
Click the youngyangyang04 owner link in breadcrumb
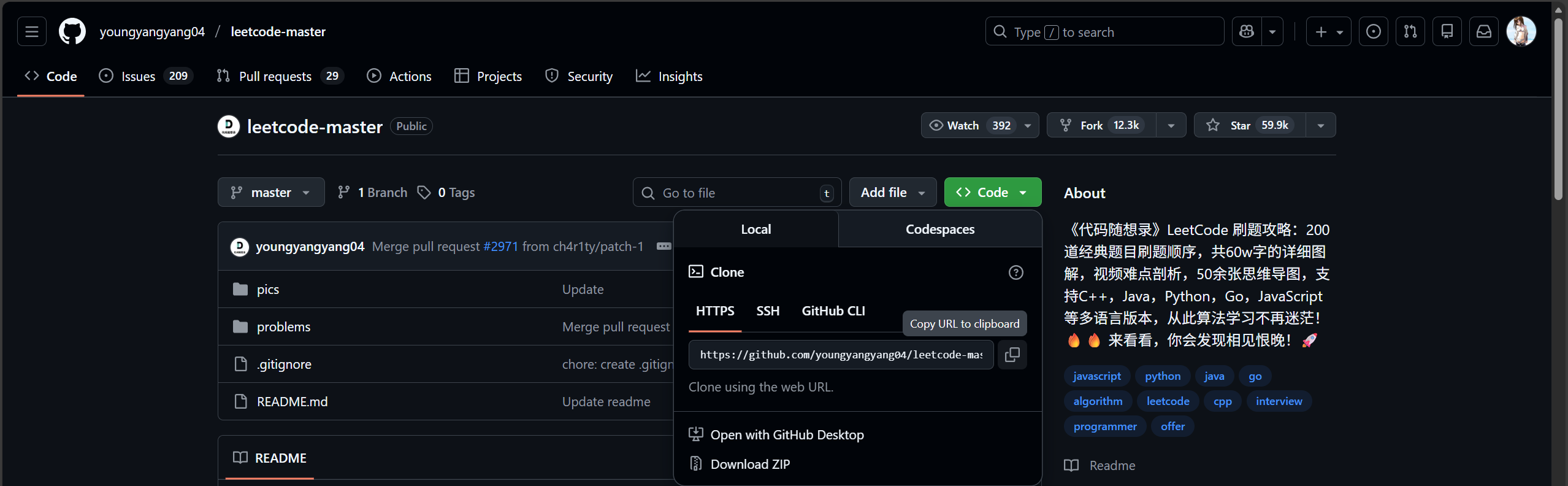pyautogui.click(x=152, y=31)
